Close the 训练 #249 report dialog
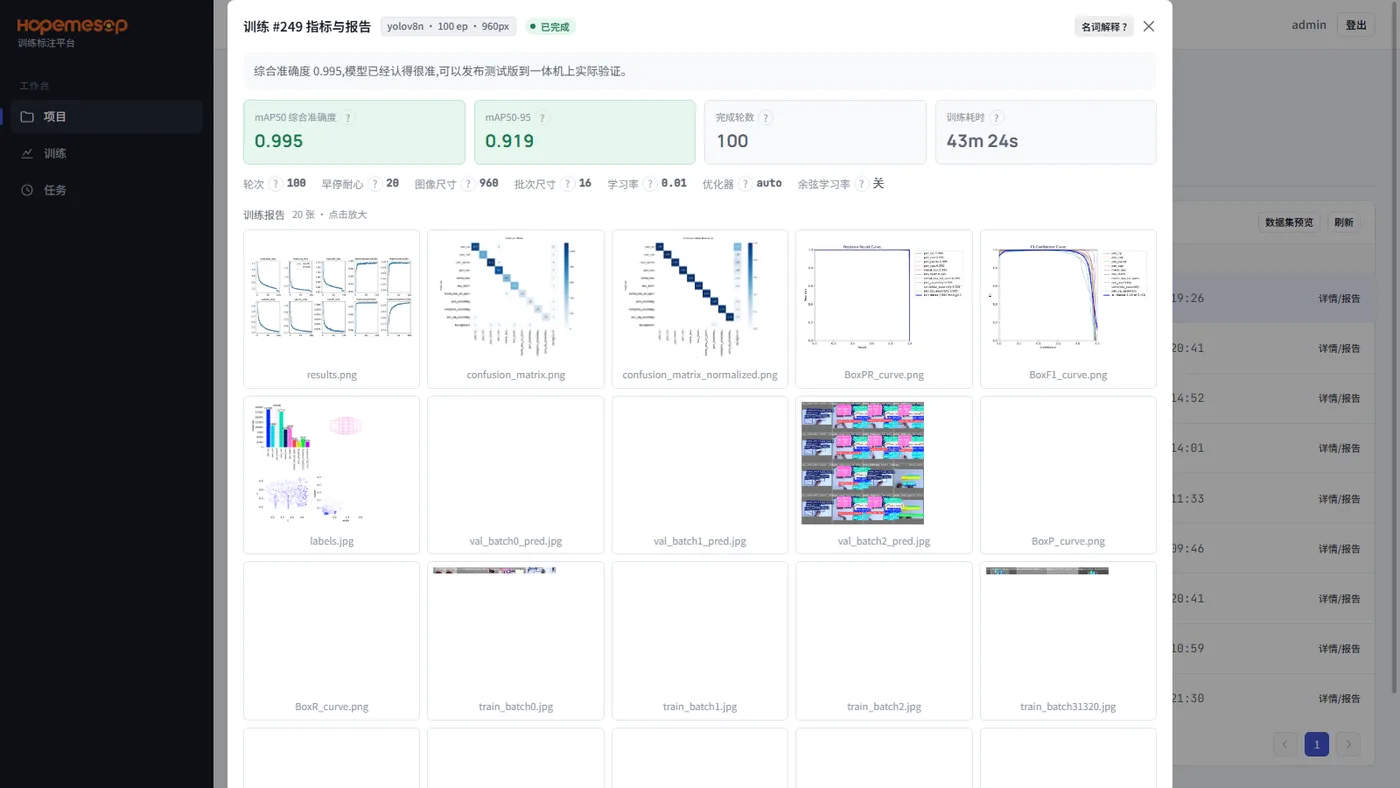Image resolution: width=1400 pixels, height=788 pixels. [1148, 27]
